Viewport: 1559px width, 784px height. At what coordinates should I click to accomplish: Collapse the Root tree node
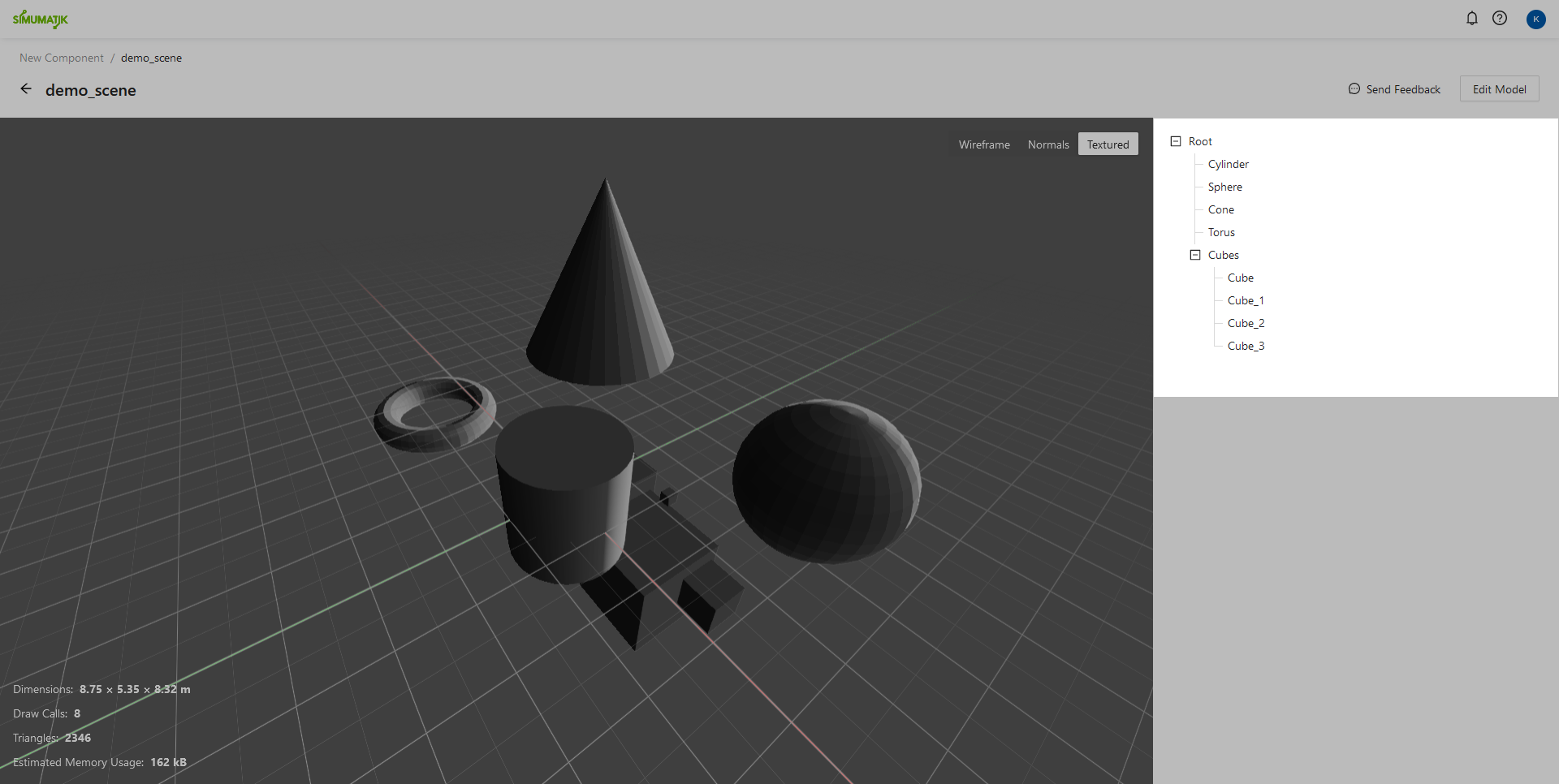1175,141
